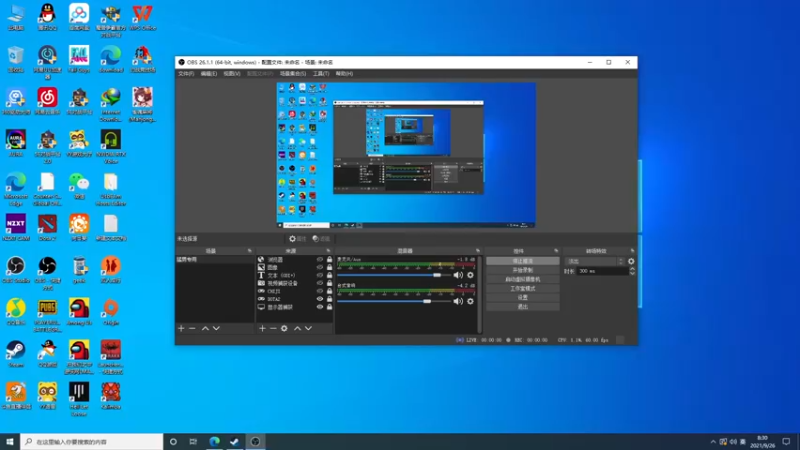
Task: Pop out the 混音器 dock panel
Action: coord(478,251)
